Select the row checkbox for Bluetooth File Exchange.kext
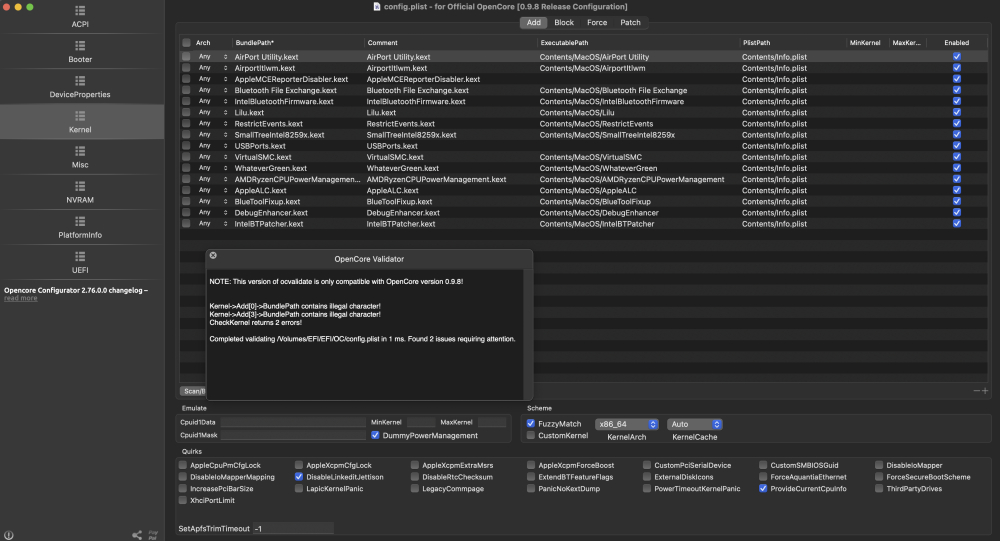 pos(186,90)
